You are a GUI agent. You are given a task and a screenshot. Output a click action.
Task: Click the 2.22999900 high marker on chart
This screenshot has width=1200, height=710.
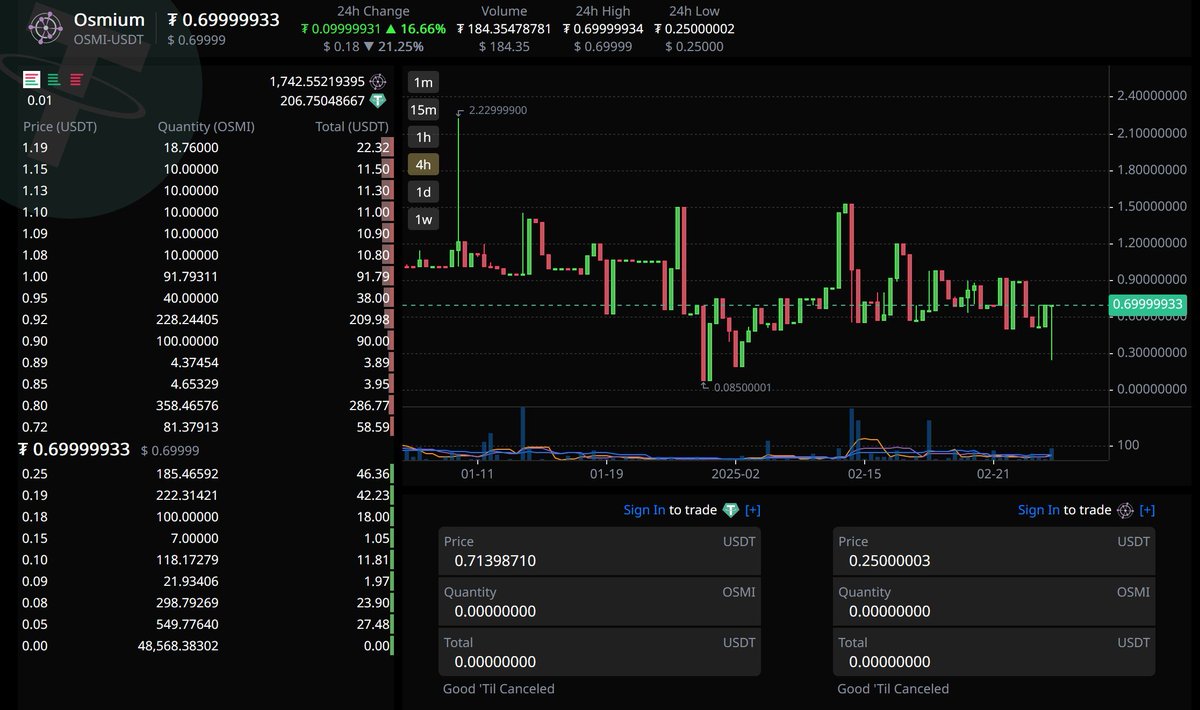498,110
